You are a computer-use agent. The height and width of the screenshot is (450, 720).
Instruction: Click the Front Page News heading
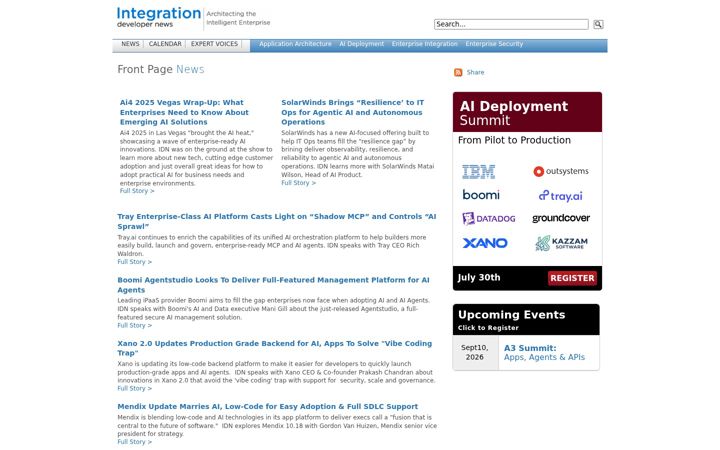click(x=161, y=69)
